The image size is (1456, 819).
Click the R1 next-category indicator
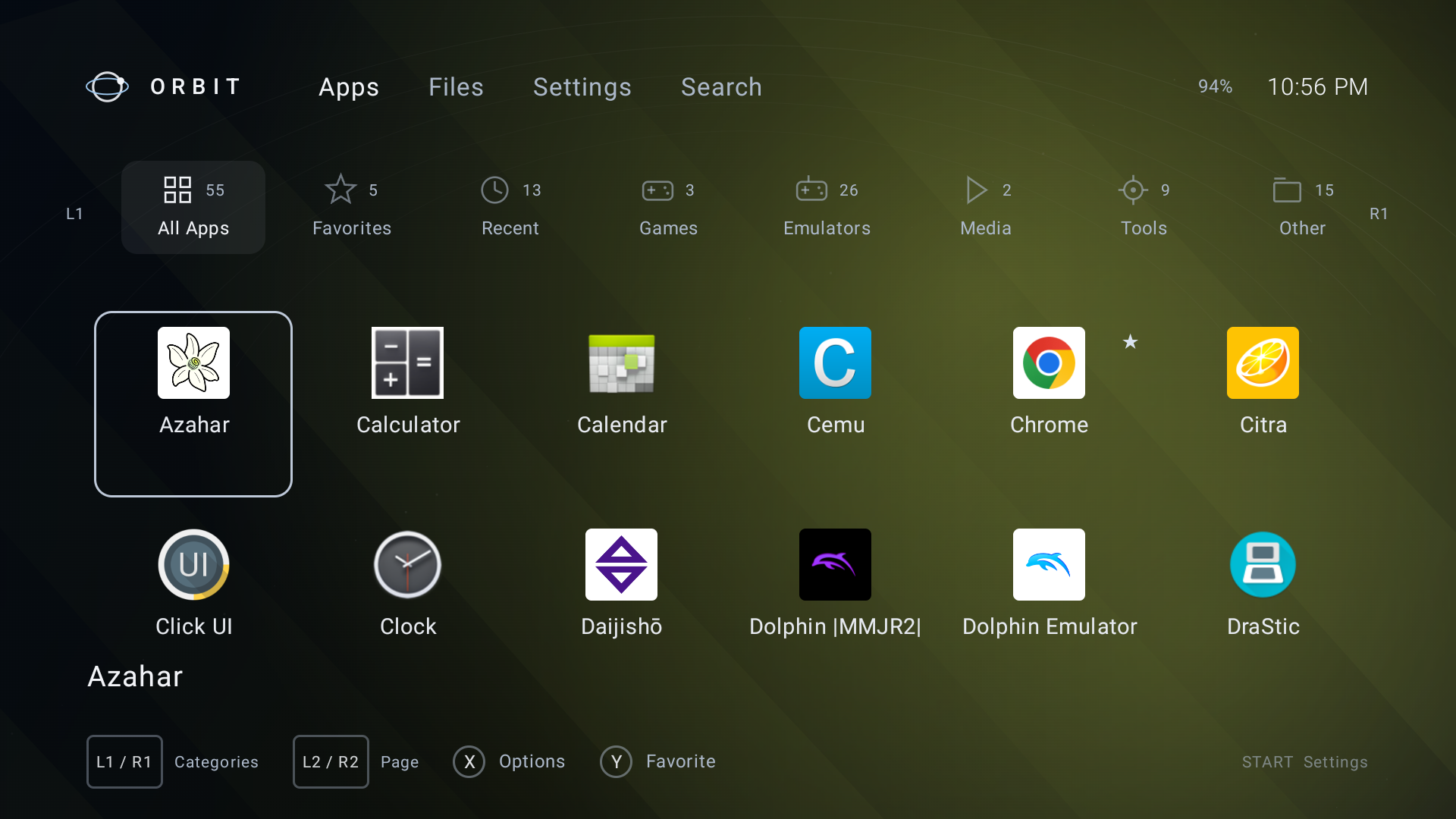click(1379, 214)
